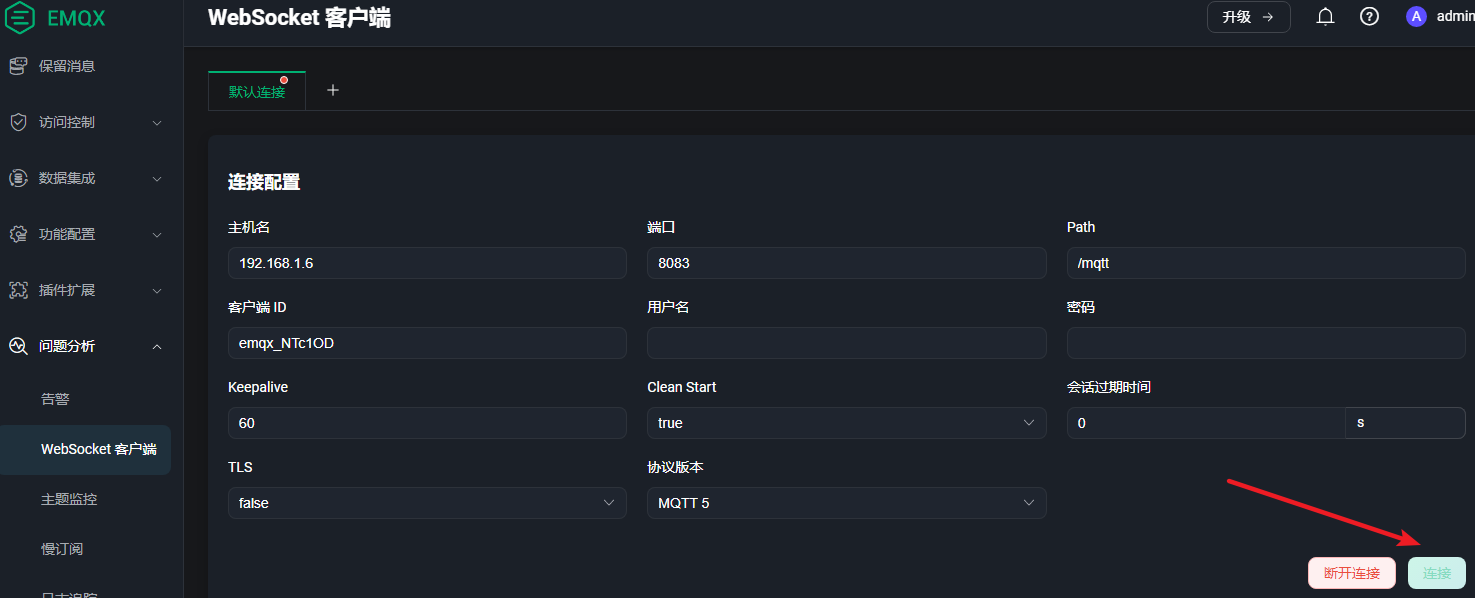The width and height of the screenshot is (1475, 598).
Task: Select the 默认连接 tab
Action: click(x=257, y=91)
